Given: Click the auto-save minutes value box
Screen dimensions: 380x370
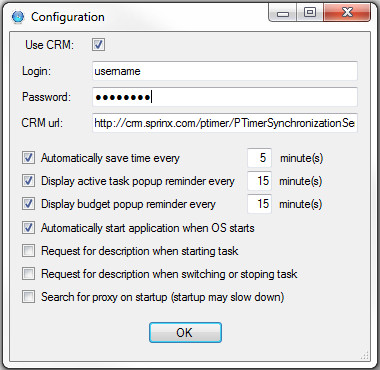Looking at the screenshot, I should coord(259,158).
